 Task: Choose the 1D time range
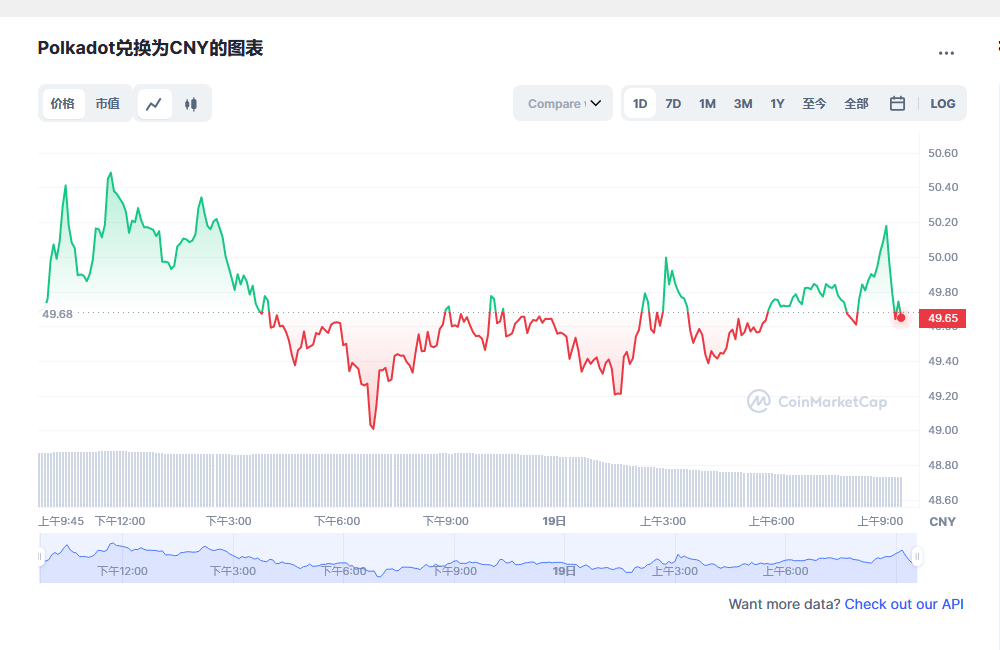pos(640,103)
